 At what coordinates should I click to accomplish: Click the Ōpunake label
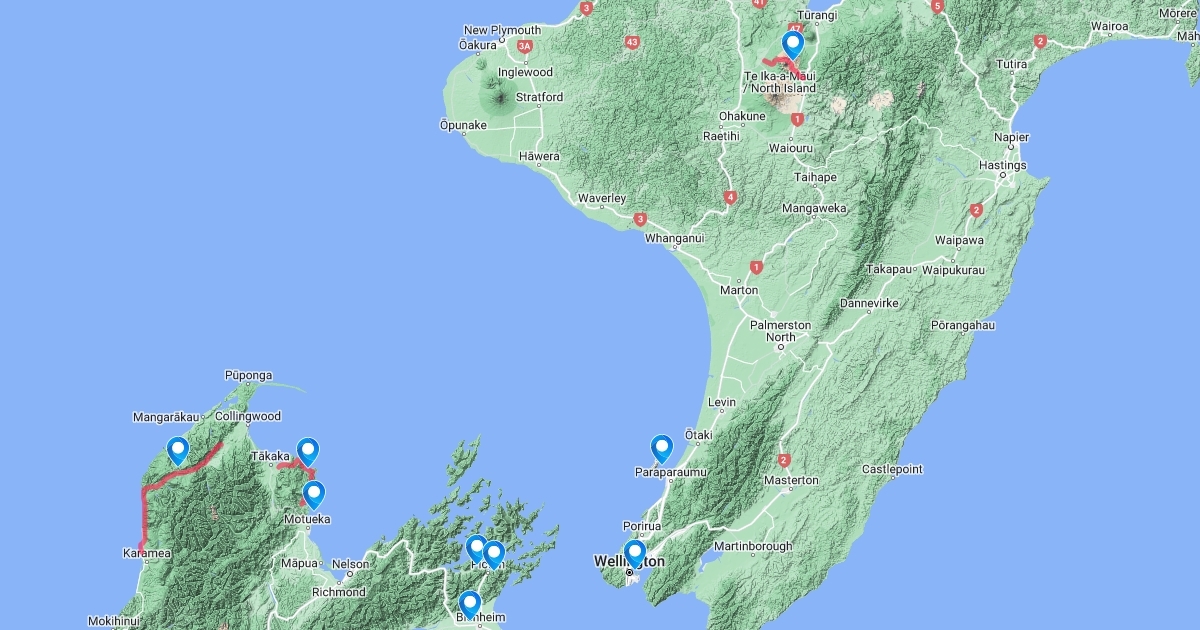tap(463, 126)
